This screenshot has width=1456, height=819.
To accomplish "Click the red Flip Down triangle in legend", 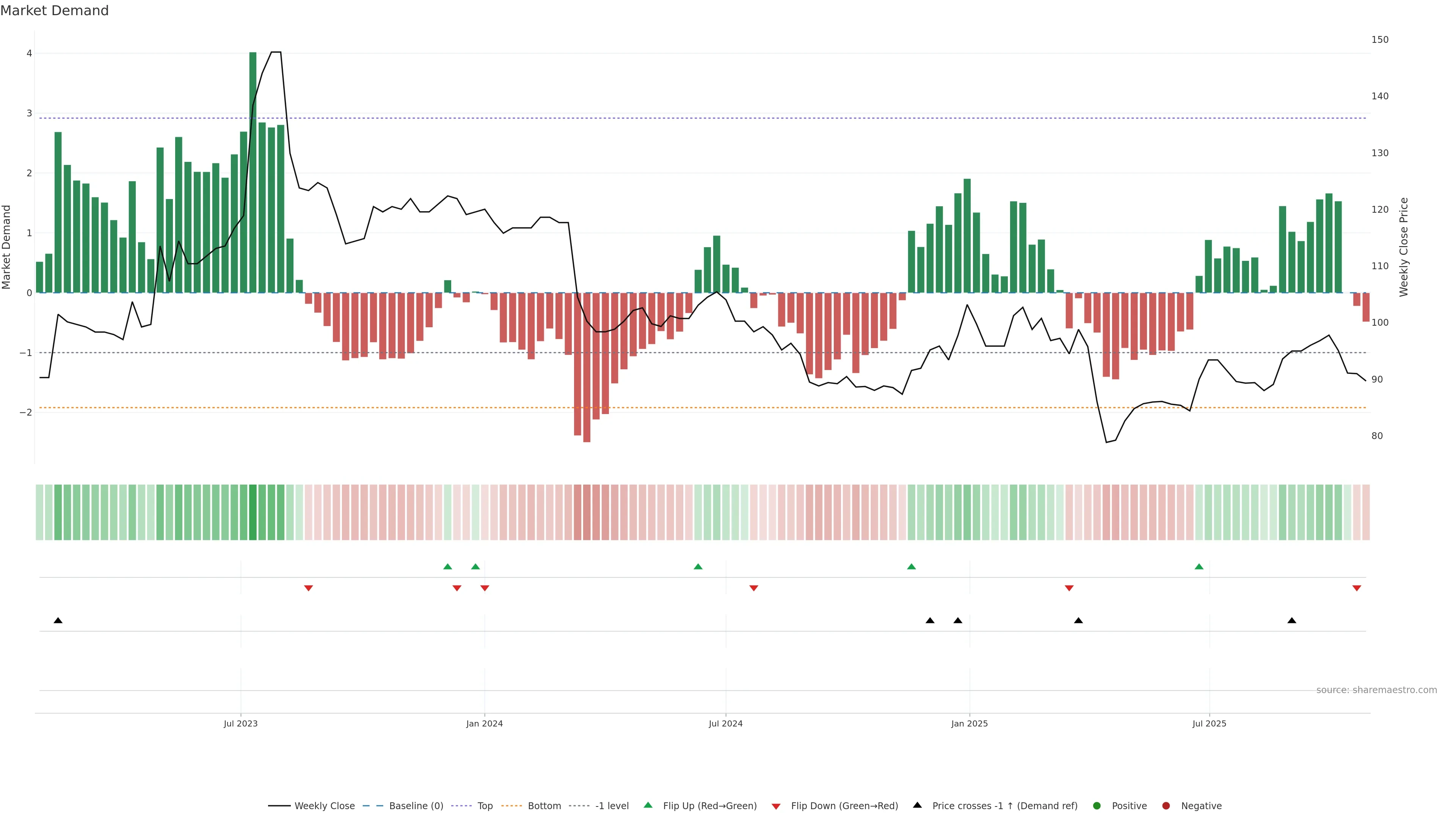I will [x=776, y=806].
